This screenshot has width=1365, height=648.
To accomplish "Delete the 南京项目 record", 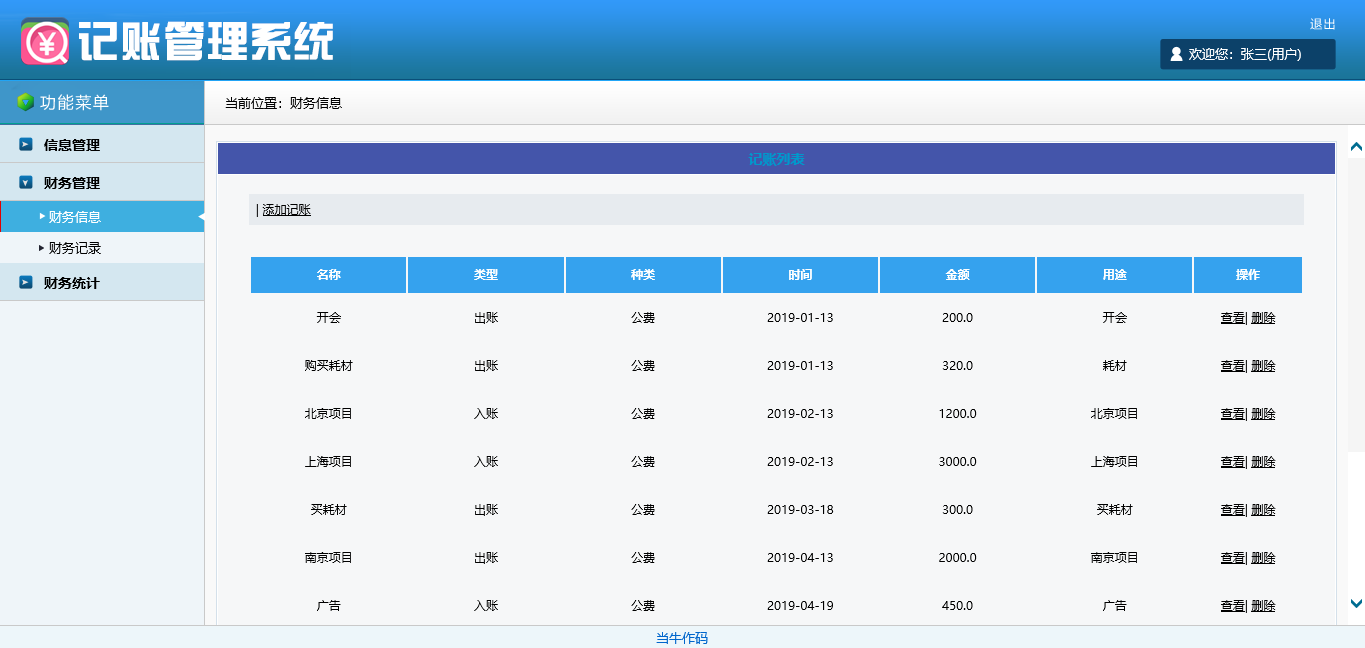I will pos(1263,558).
